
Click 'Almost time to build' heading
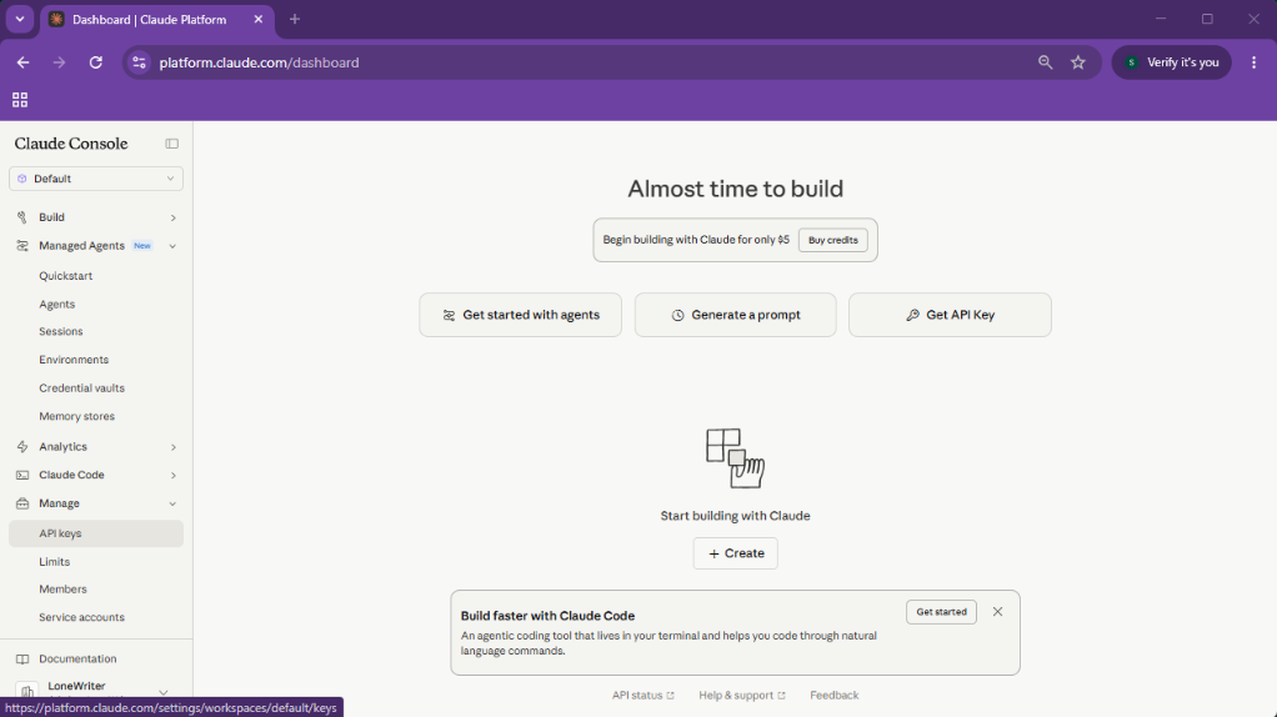pyautogui.click(x=735, y=189)
